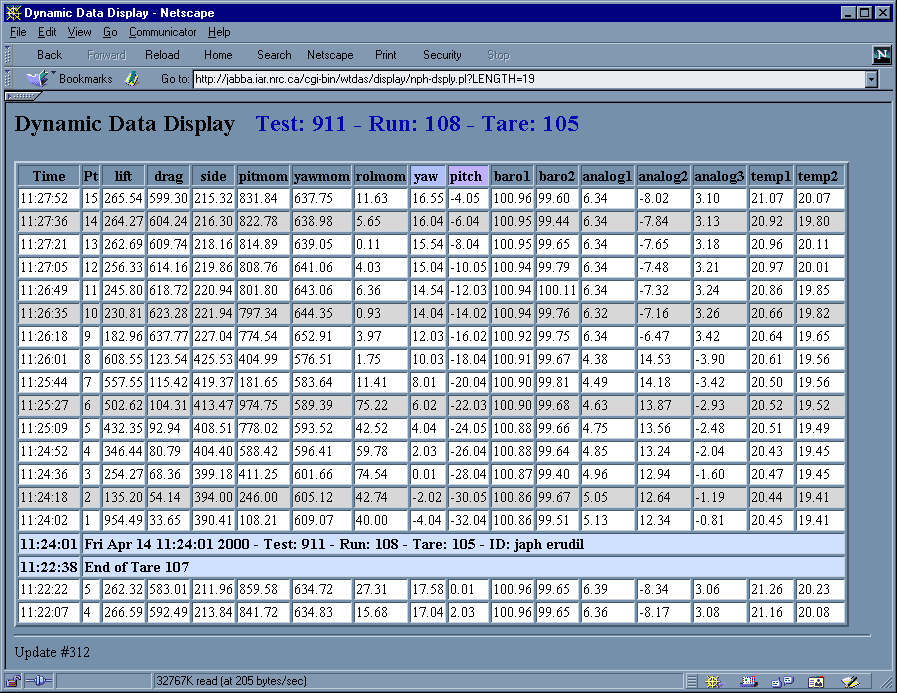Click the component bar drag handle
This screenshot has width=897, height=693.
coord(692,681)
